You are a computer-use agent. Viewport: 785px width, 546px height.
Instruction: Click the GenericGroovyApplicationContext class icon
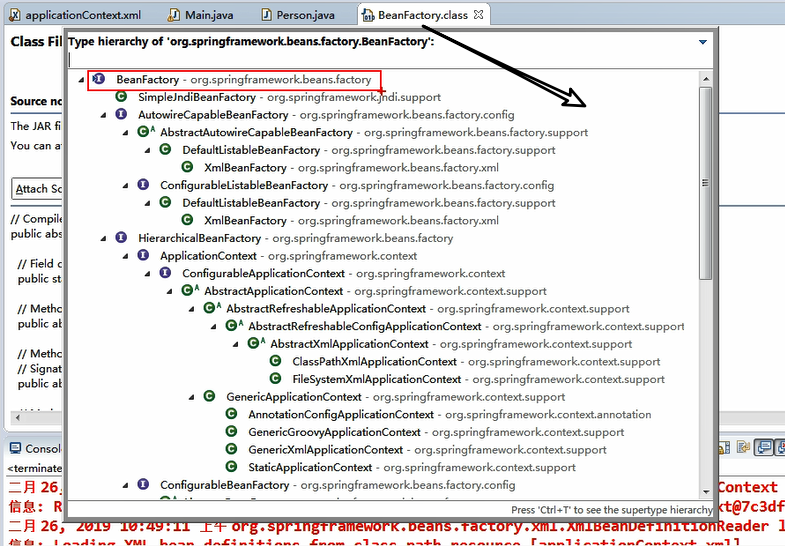[231, 431]
